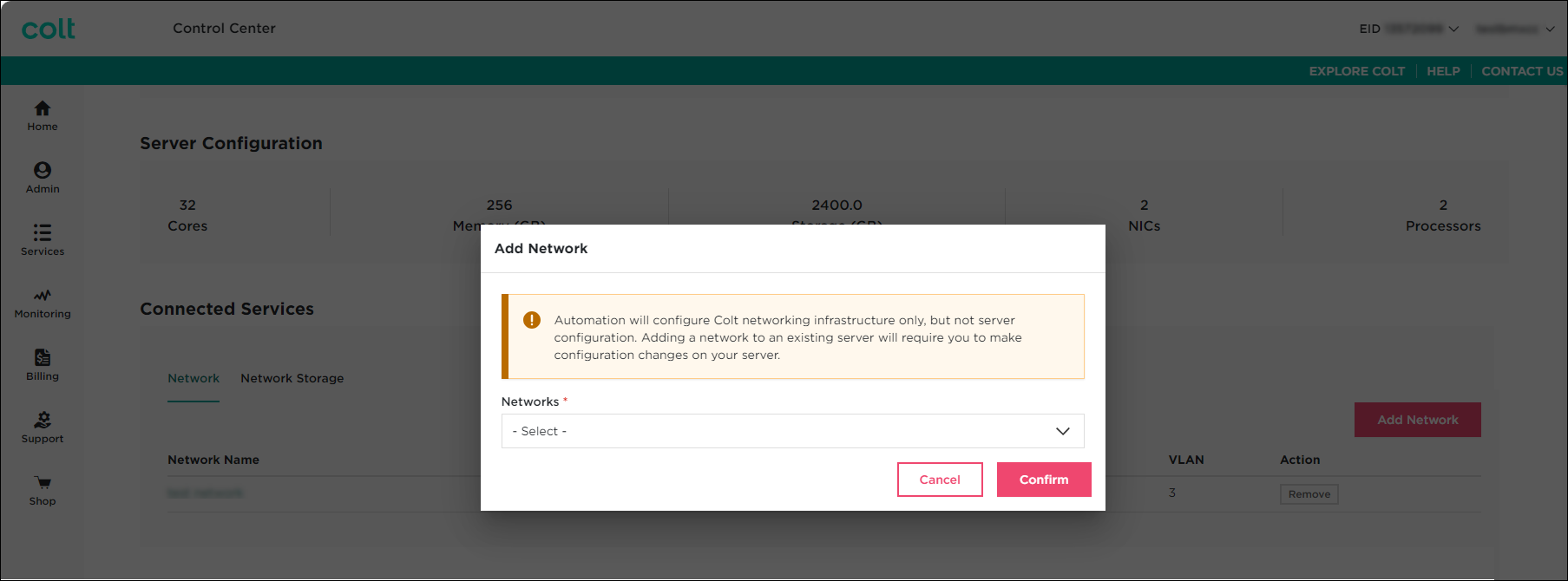This screenshot has width=1568, height=581.
Task: Open the Explore Colt link
Action: pos(1356,71)
